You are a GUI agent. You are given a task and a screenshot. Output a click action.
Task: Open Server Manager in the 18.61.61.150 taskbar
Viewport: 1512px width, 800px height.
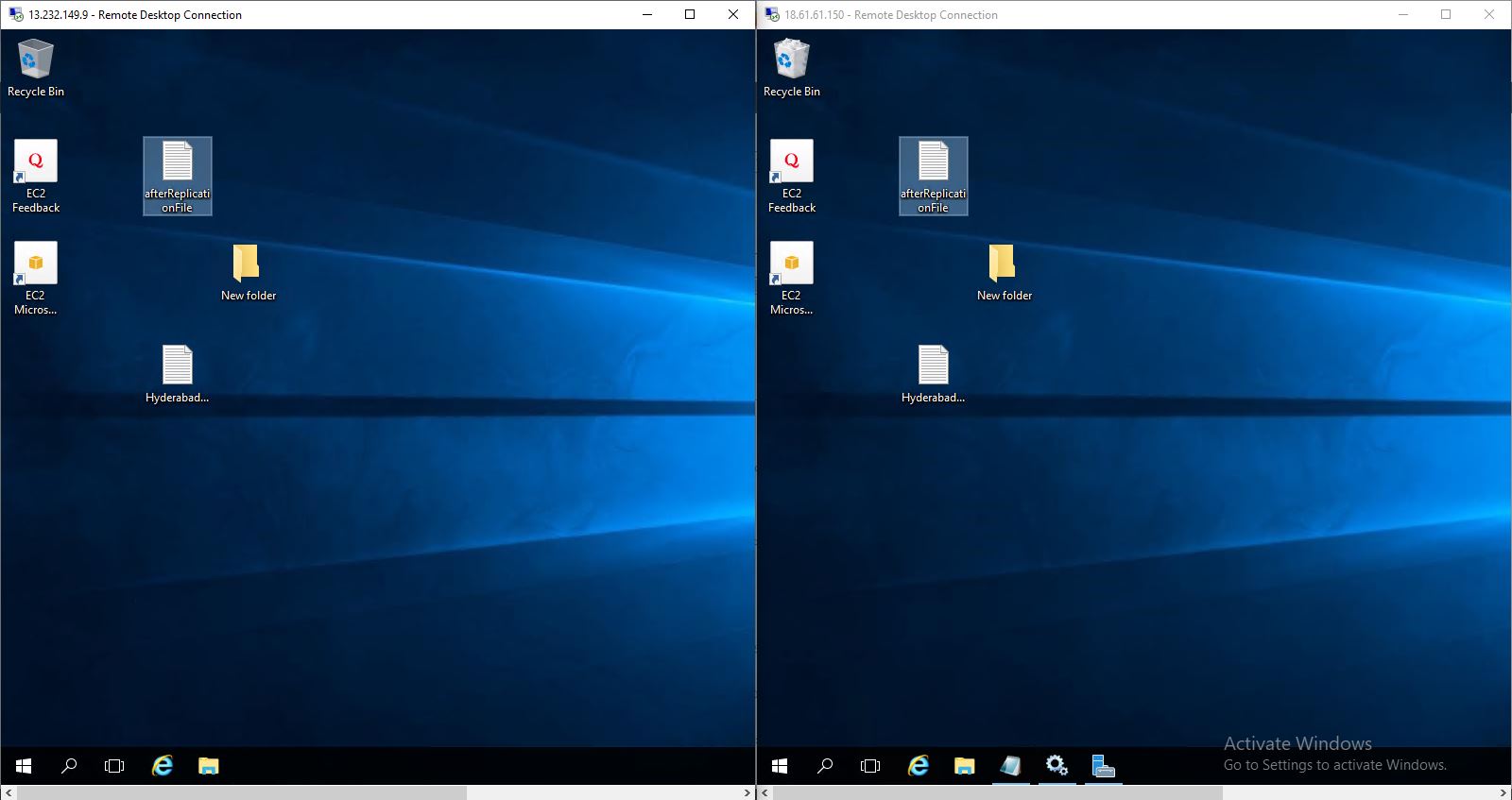(1103, 766)
